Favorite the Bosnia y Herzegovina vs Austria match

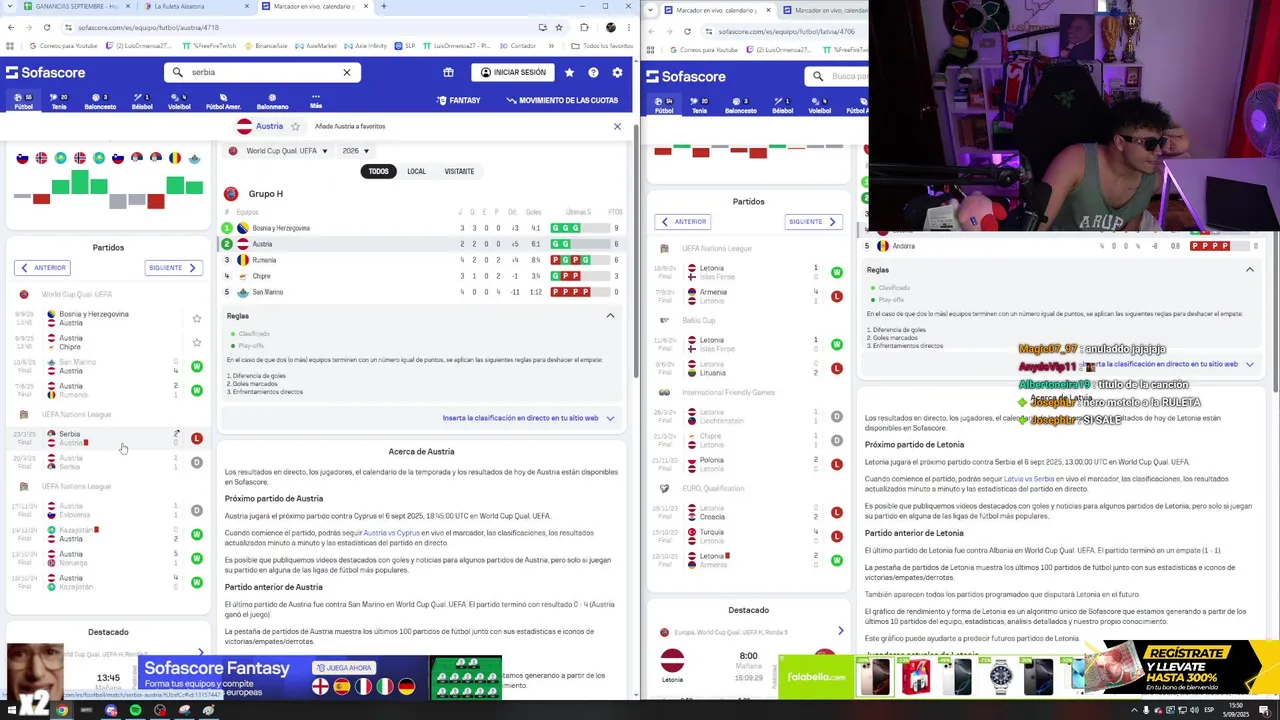[x=197, y=318]
